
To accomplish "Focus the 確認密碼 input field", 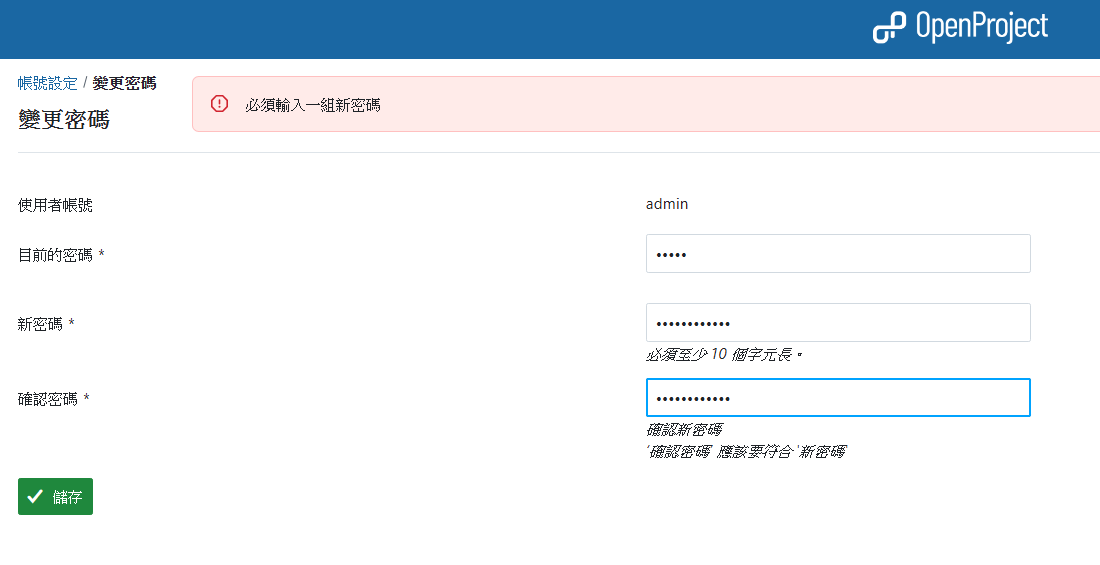I will pos(838,397).
